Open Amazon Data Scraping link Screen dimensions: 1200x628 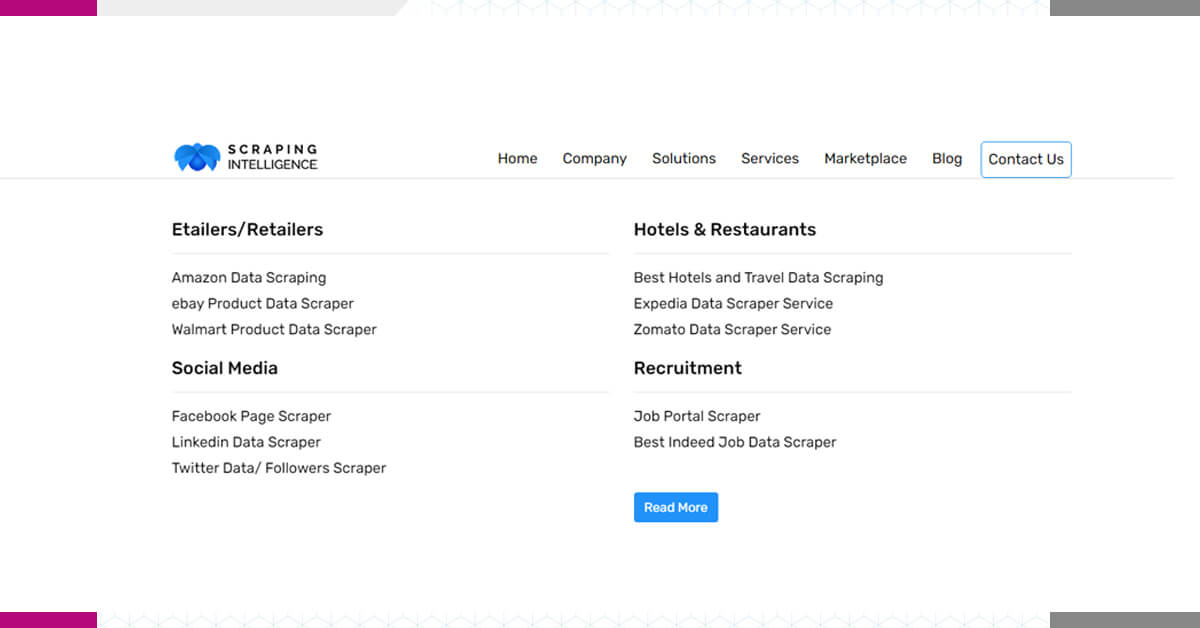249,277
